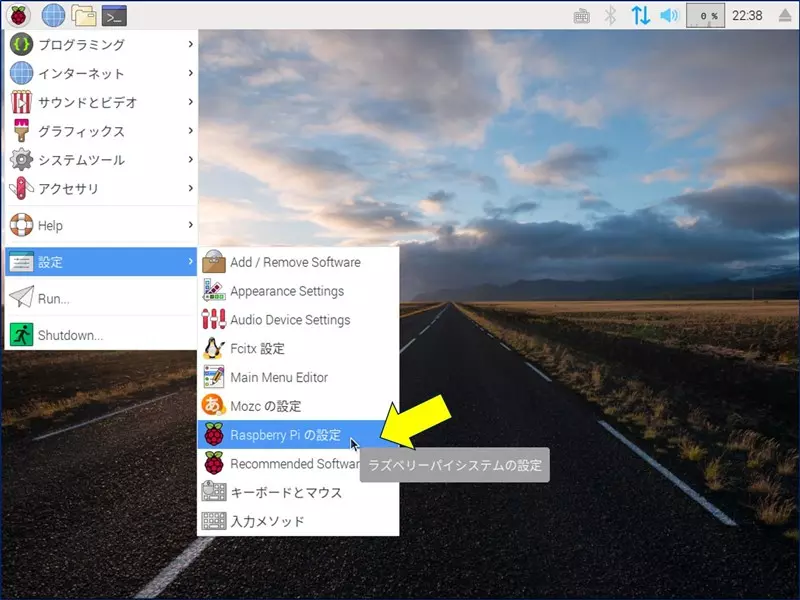Click the 入力メソッド keyboard icon

tap(214, 521)
